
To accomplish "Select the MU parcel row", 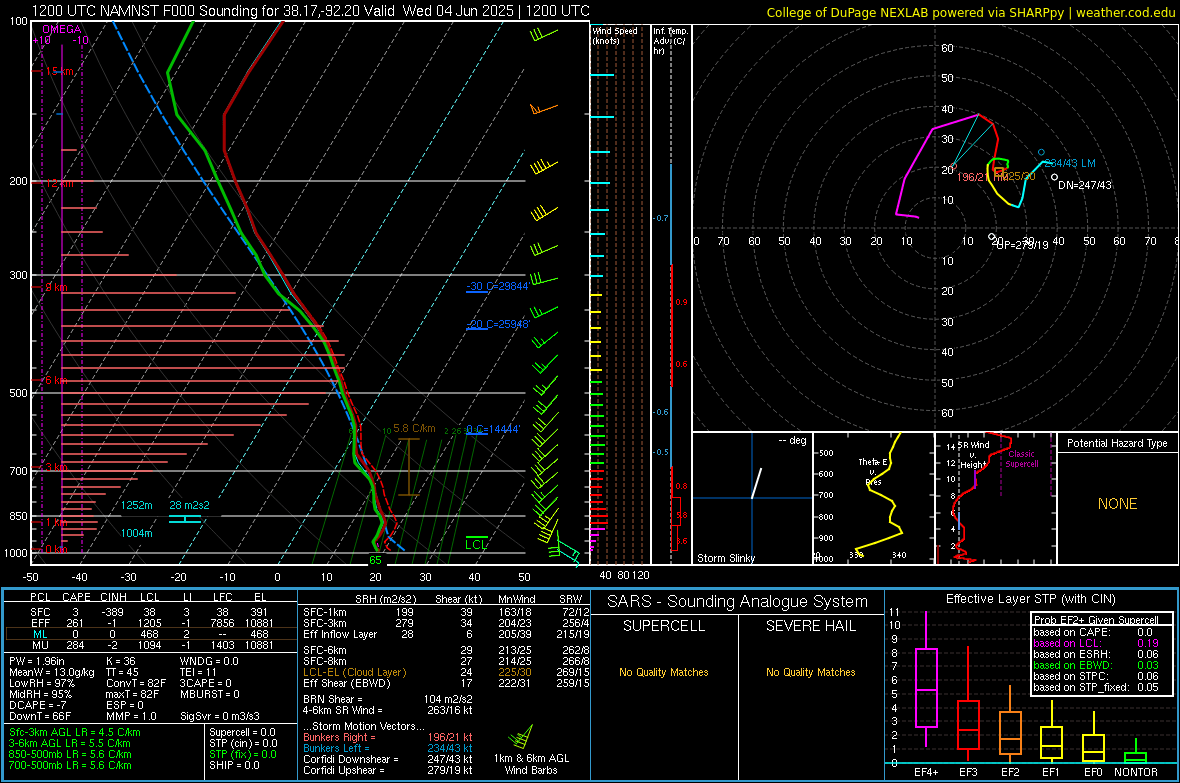I will tap(151, 645).
